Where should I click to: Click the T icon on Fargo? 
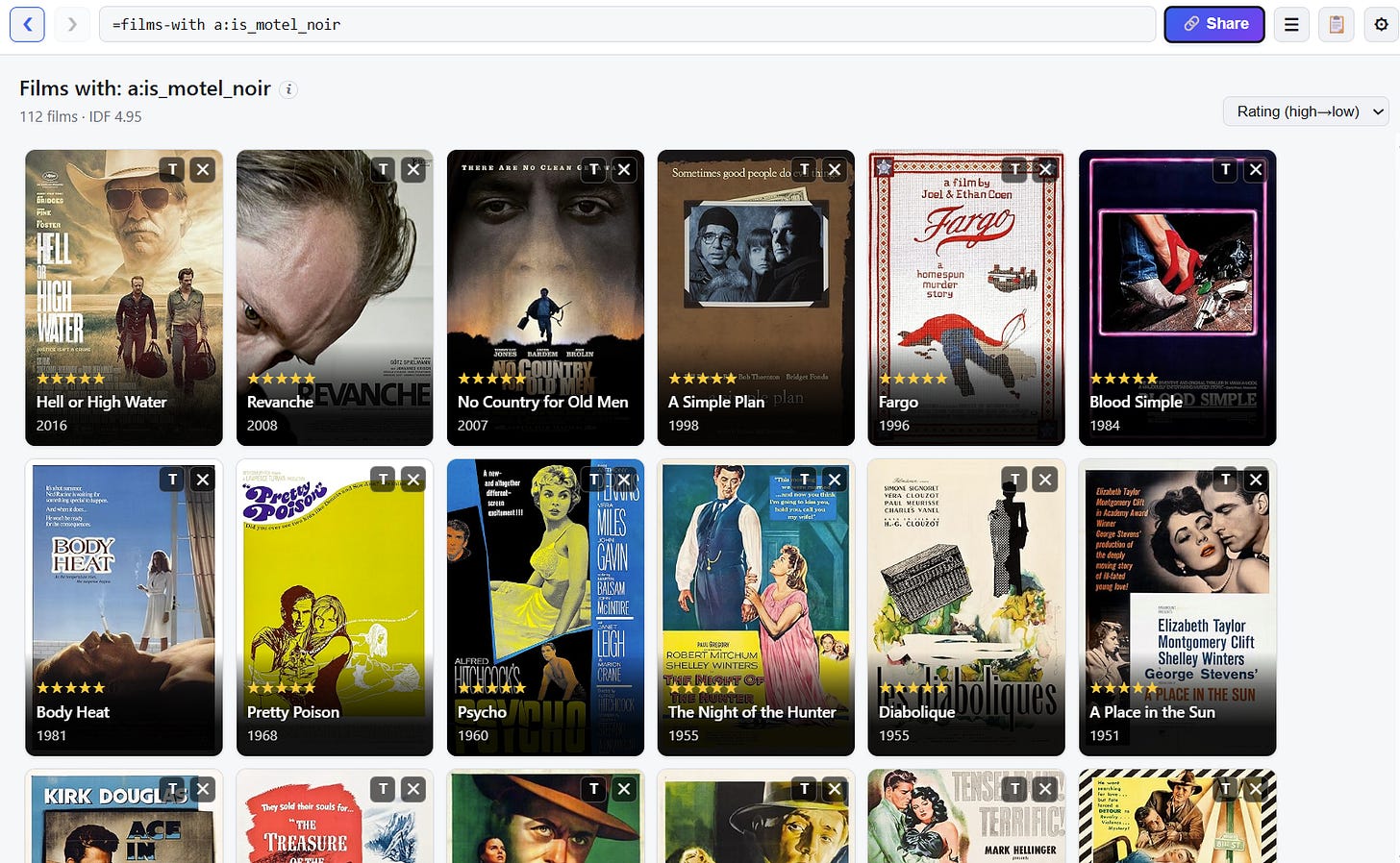[1014, 169]
